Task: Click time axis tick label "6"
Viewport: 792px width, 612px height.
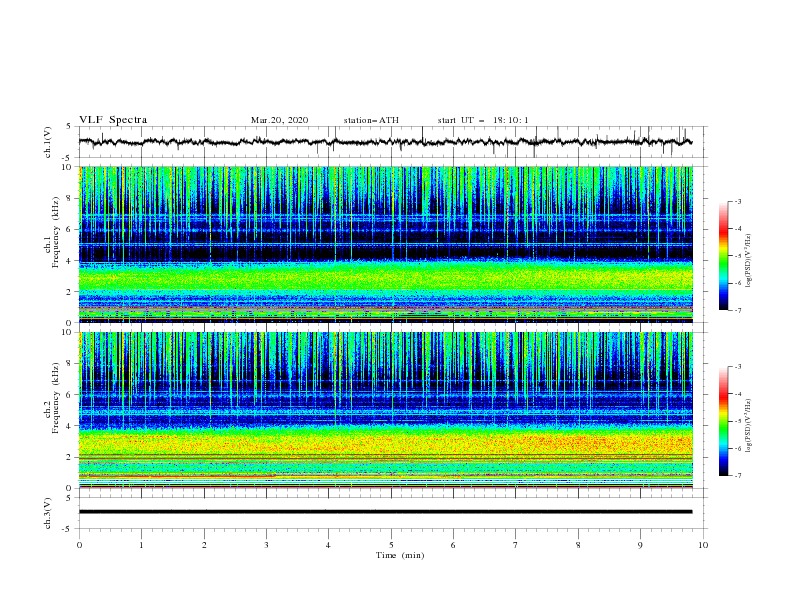Action: click(453, 545)
